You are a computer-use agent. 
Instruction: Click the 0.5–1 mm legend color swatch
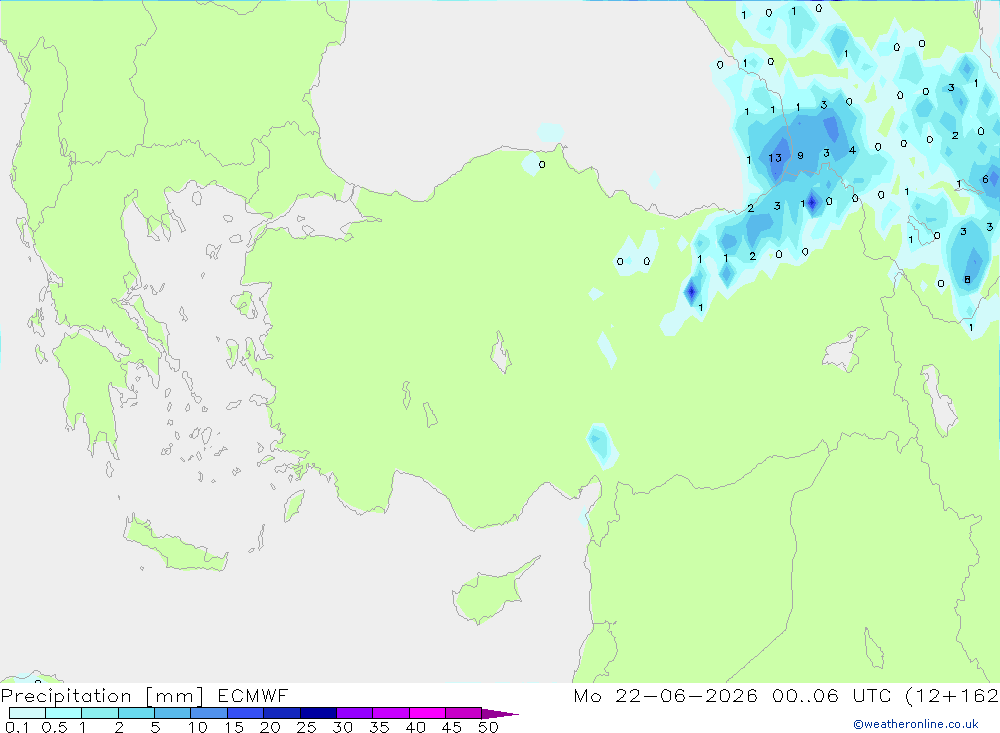pos(63,713)
